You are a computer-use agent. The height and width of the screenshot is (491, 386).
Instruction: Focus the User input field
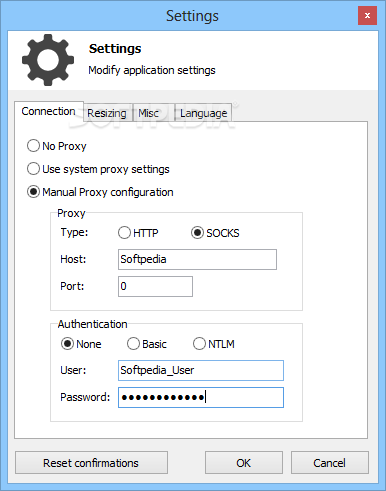point(201,370)
